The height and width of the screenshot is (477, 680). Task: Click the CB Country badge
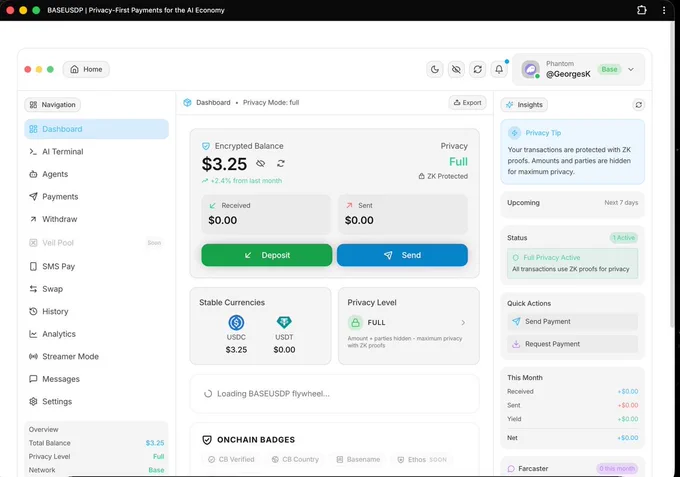(295, 460)
